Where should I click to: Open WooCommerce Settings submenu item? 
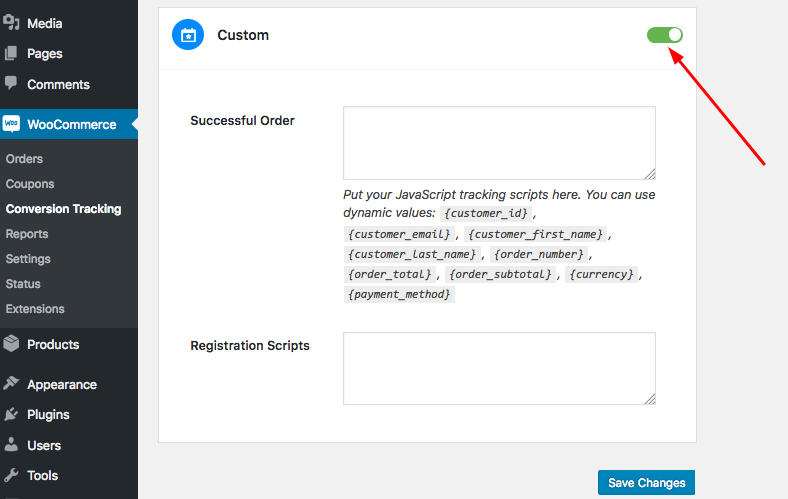click(x=28, y=259)
